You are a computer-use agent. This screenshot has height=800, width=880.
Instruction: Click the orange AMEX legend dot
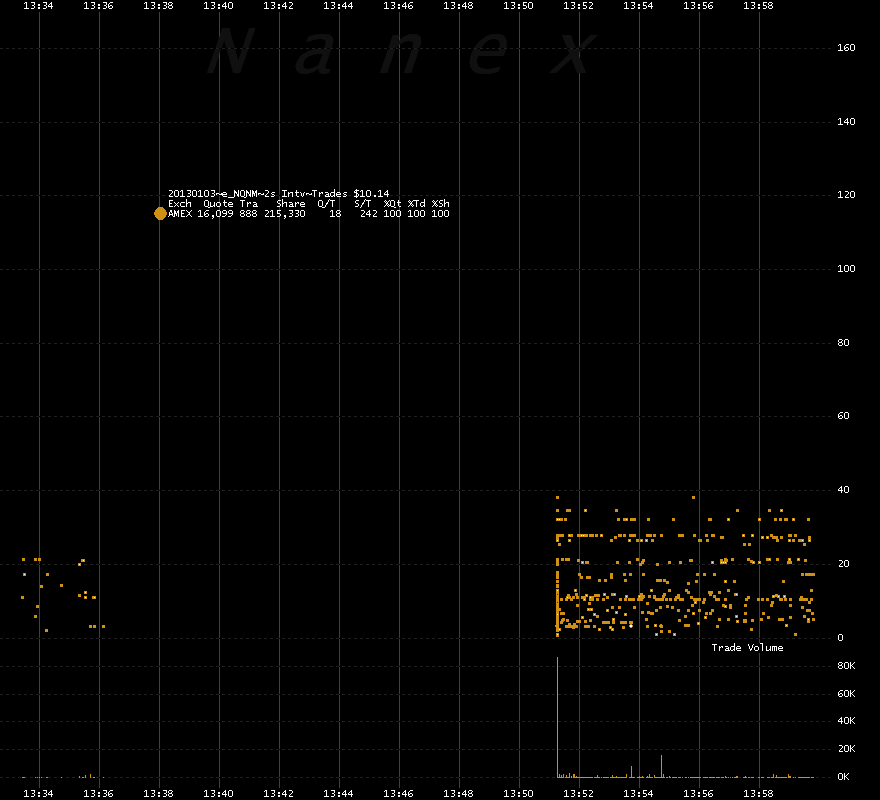pyautogui.click(x=160, y=214)
